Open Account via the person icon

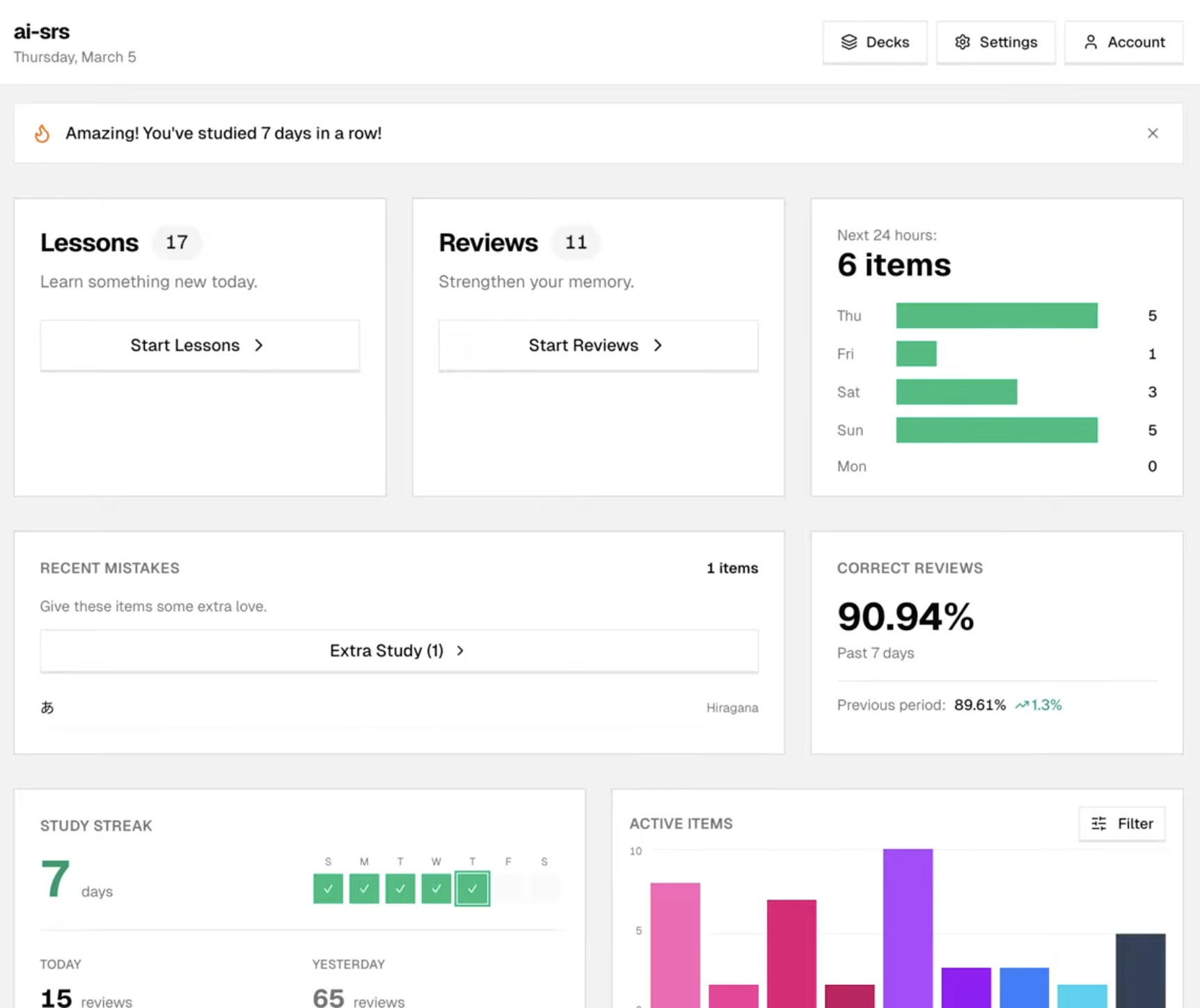(x=1090, y=42)
